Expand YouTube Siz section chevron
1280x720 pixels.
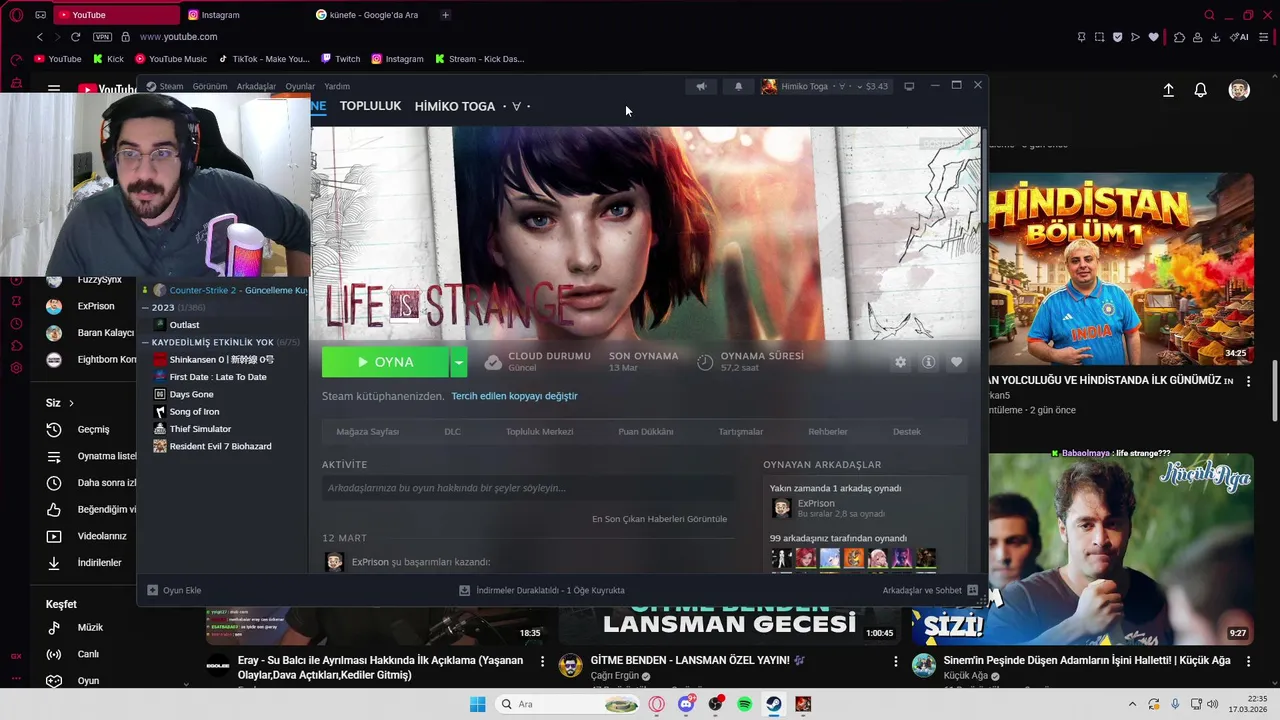tap(71, 403)
